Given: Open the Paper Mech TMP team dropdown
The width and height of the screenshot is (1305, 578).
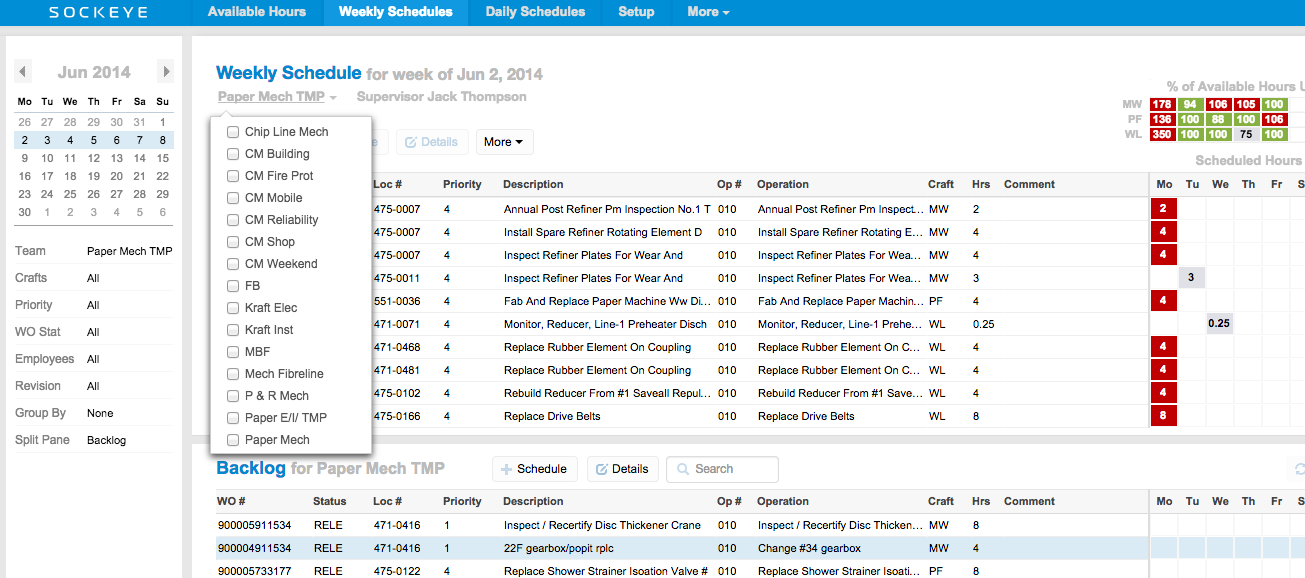Looking at the screenshot, I should click(x=277, y=96).
